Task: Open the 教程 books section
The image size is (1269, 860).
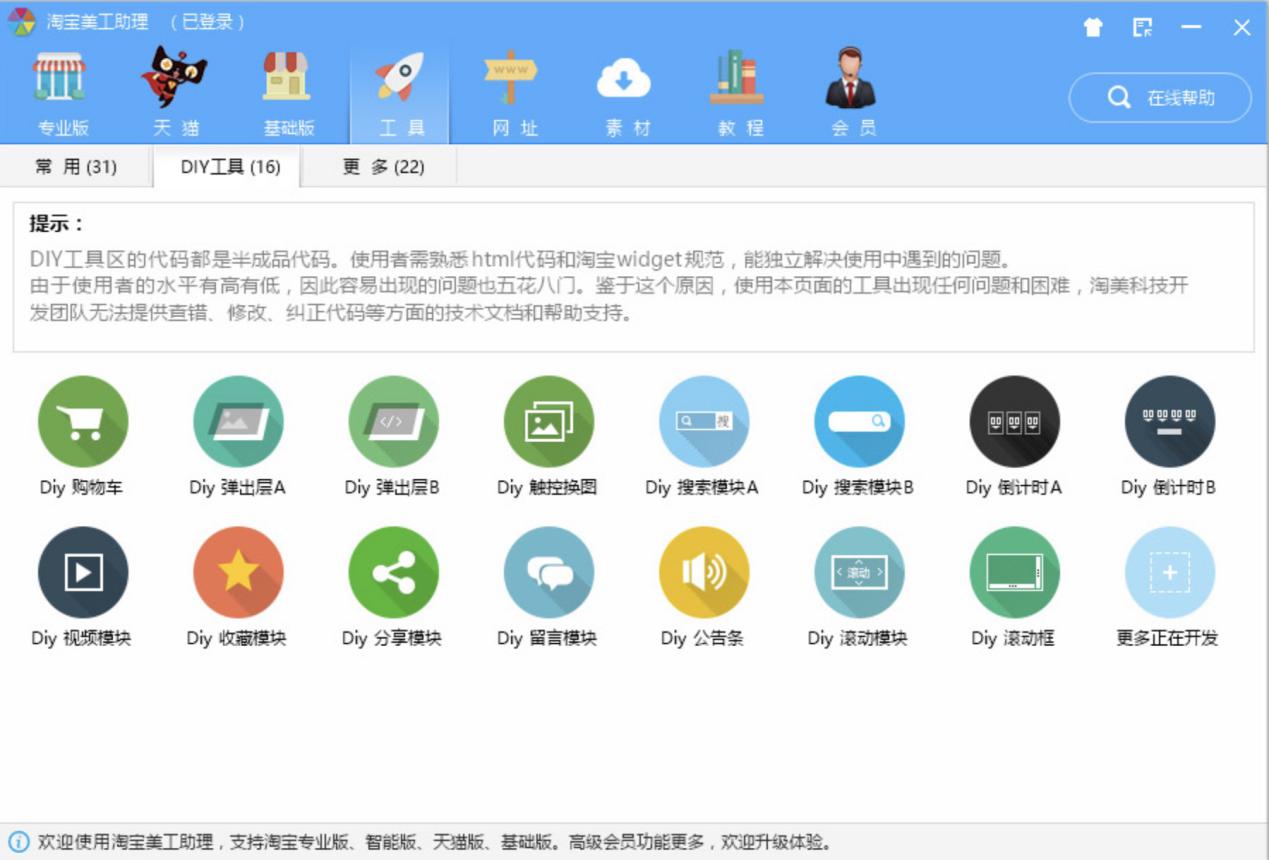Action: pos(739,92)
